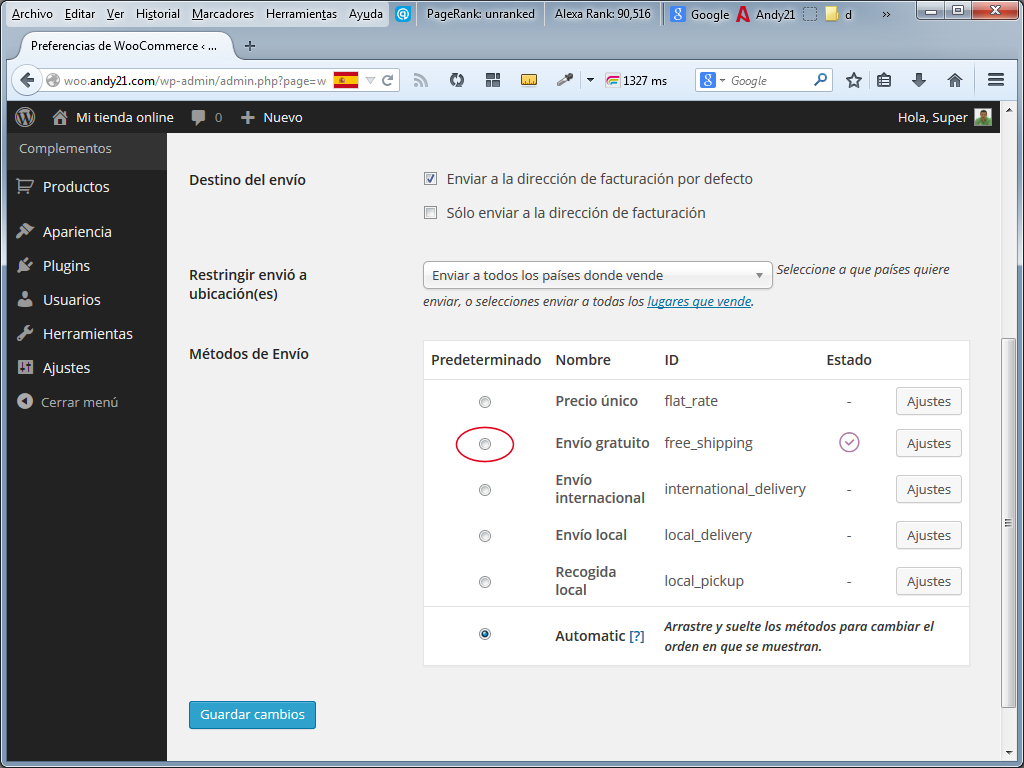Open the Google bookmark in bookmarks toolbar
The image size is (1024, 768).
(700, 14)
